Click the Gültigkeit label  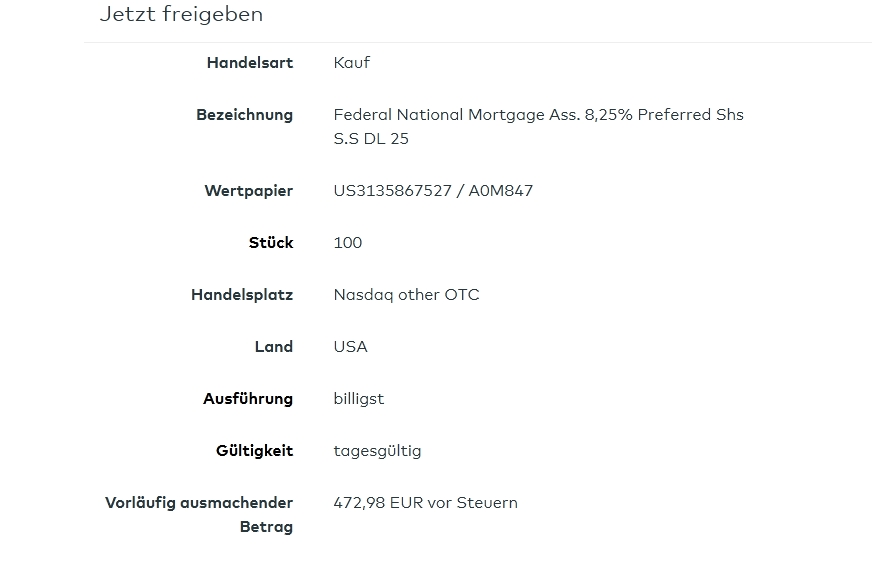tap(255, 451)
